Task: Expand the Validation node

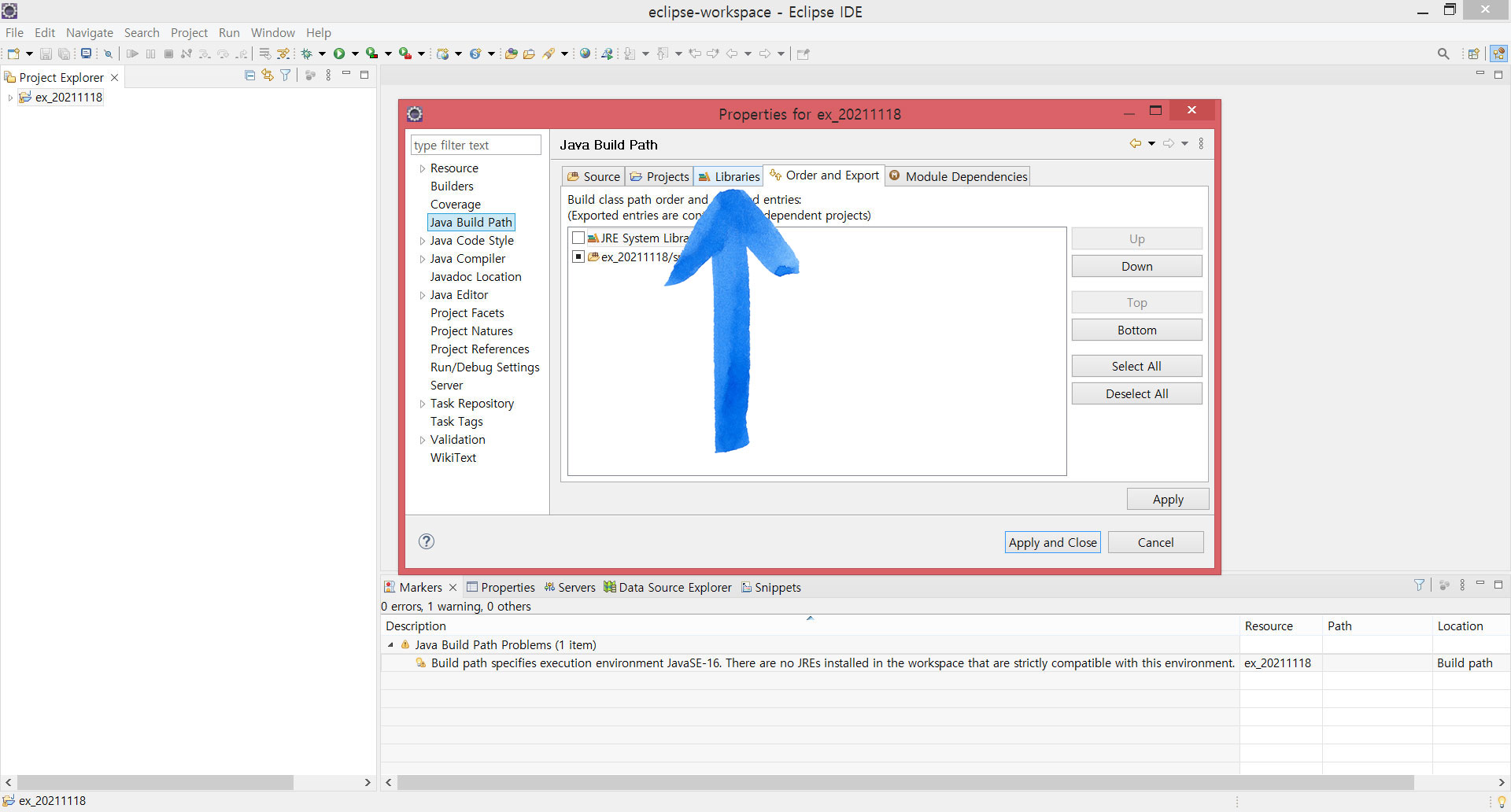Action: tap(422, 440)
